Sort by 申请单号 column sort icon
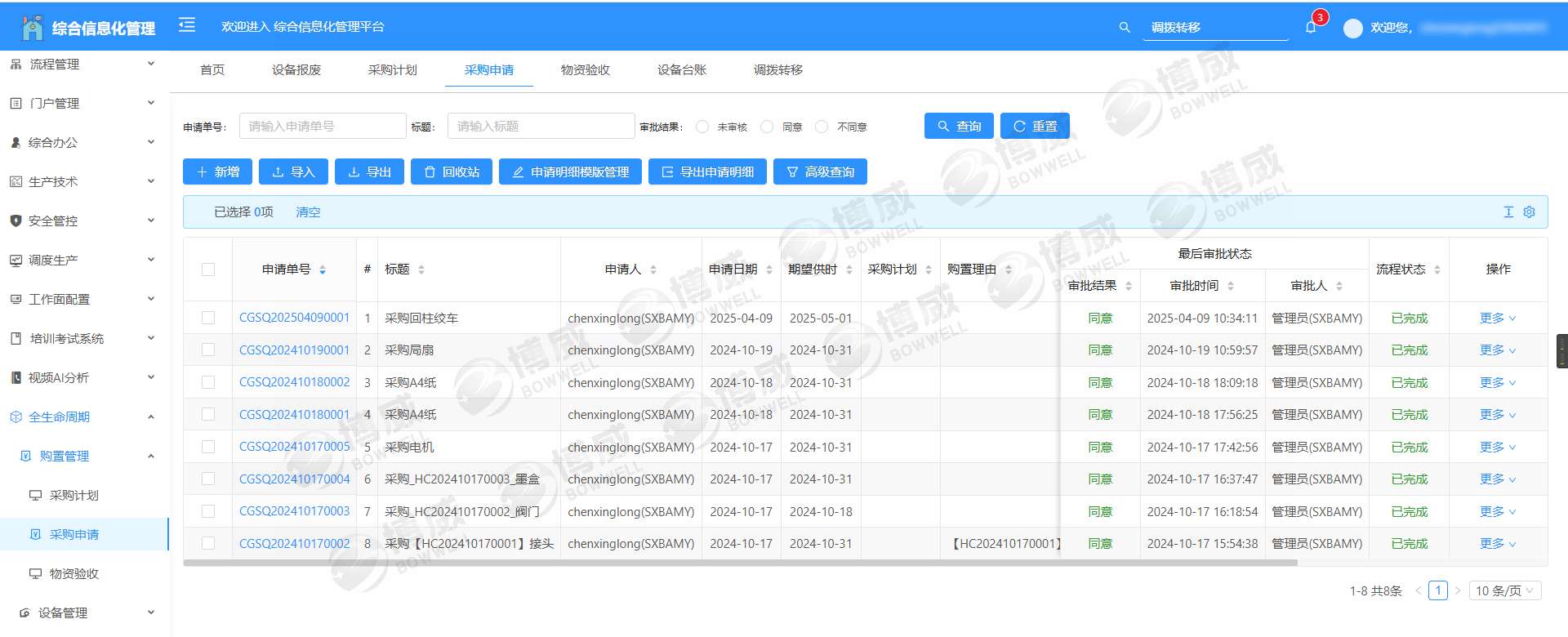1568x637 pixels. 323,269
